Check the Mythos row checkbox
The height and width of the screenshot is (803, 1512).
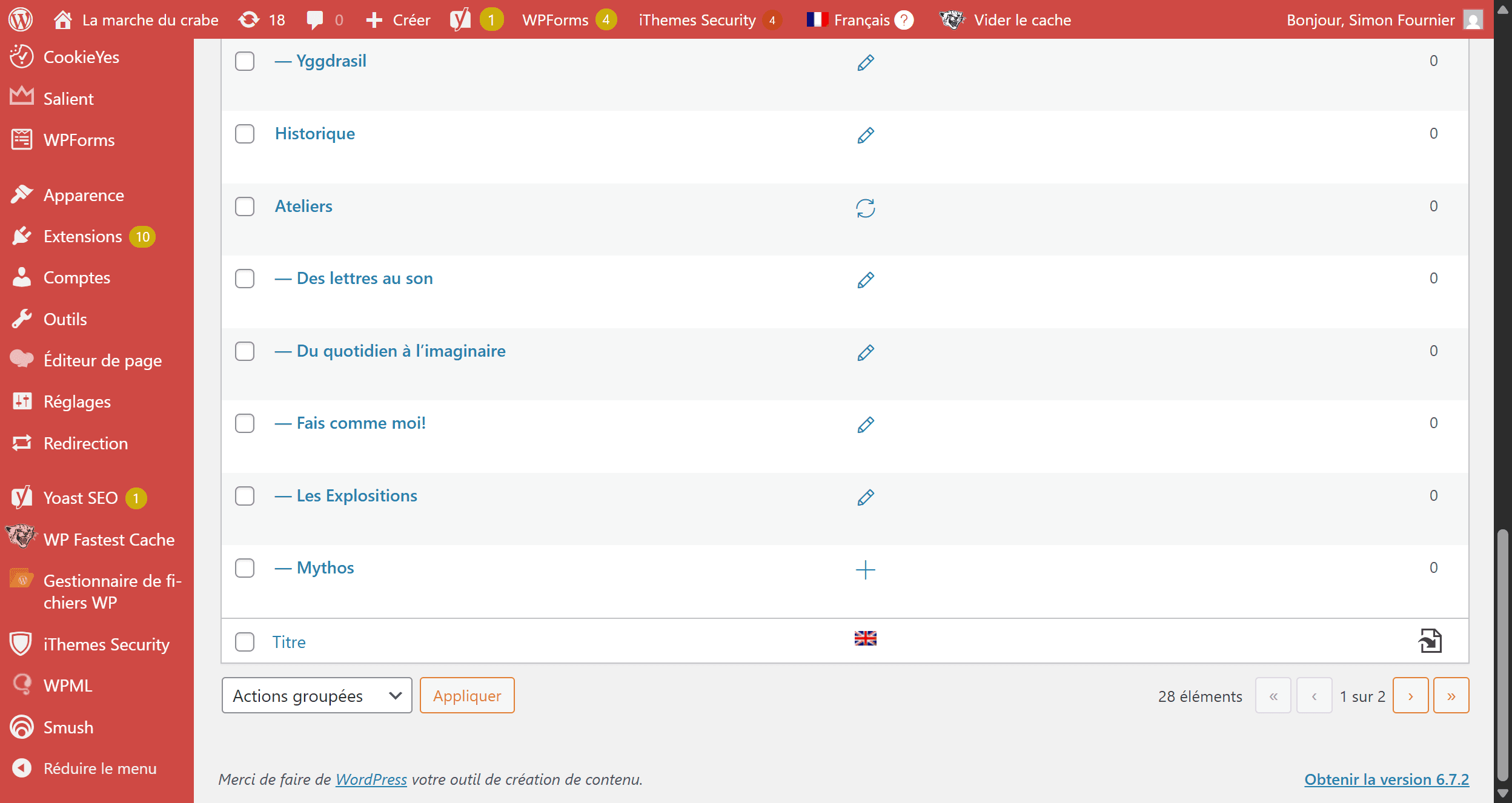pos(245,568)
